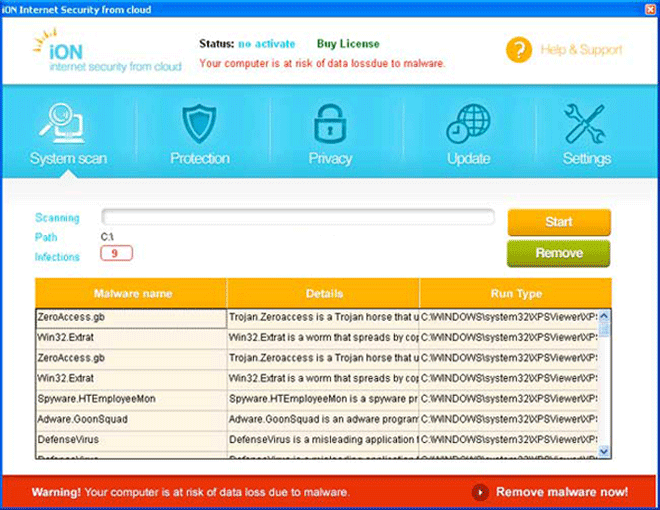660x510 pixels.
Task: Click the Help & Support question mark icon
Action: [x=519, y=50]
